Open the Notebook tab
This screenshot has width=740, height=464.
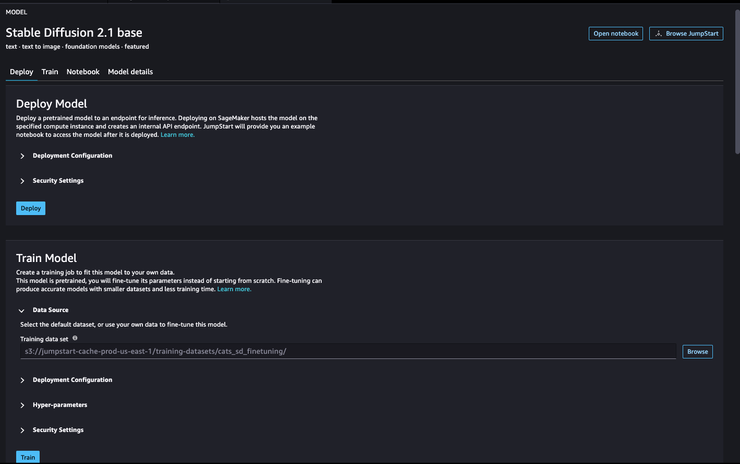point(83,72)
